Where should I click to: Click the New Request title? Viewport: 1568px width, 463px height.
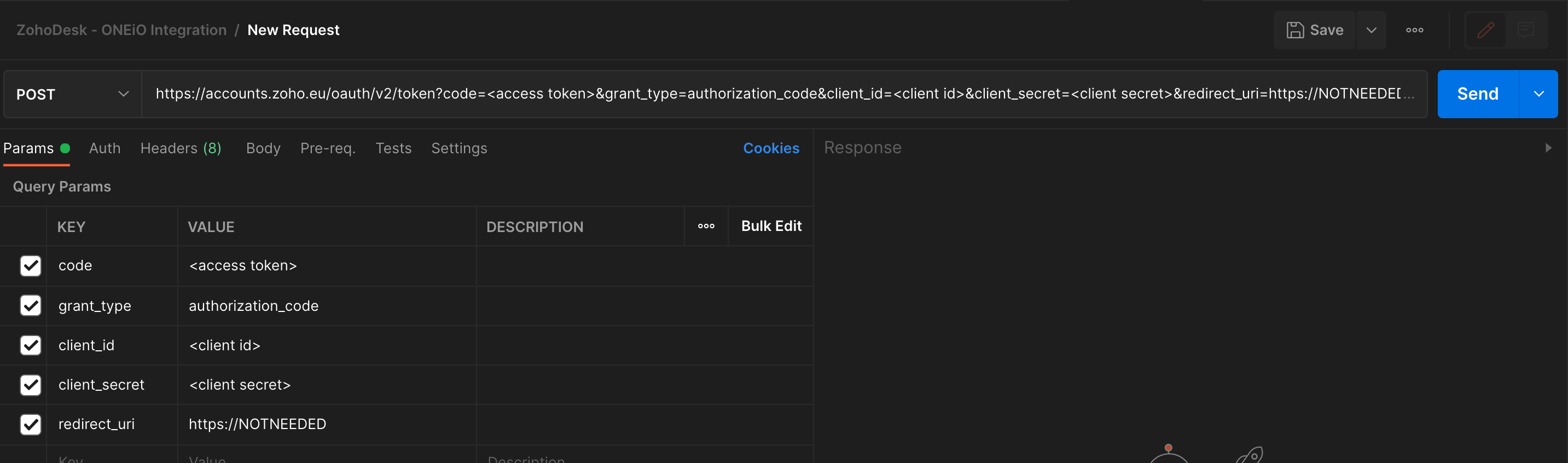click(293, 30)
